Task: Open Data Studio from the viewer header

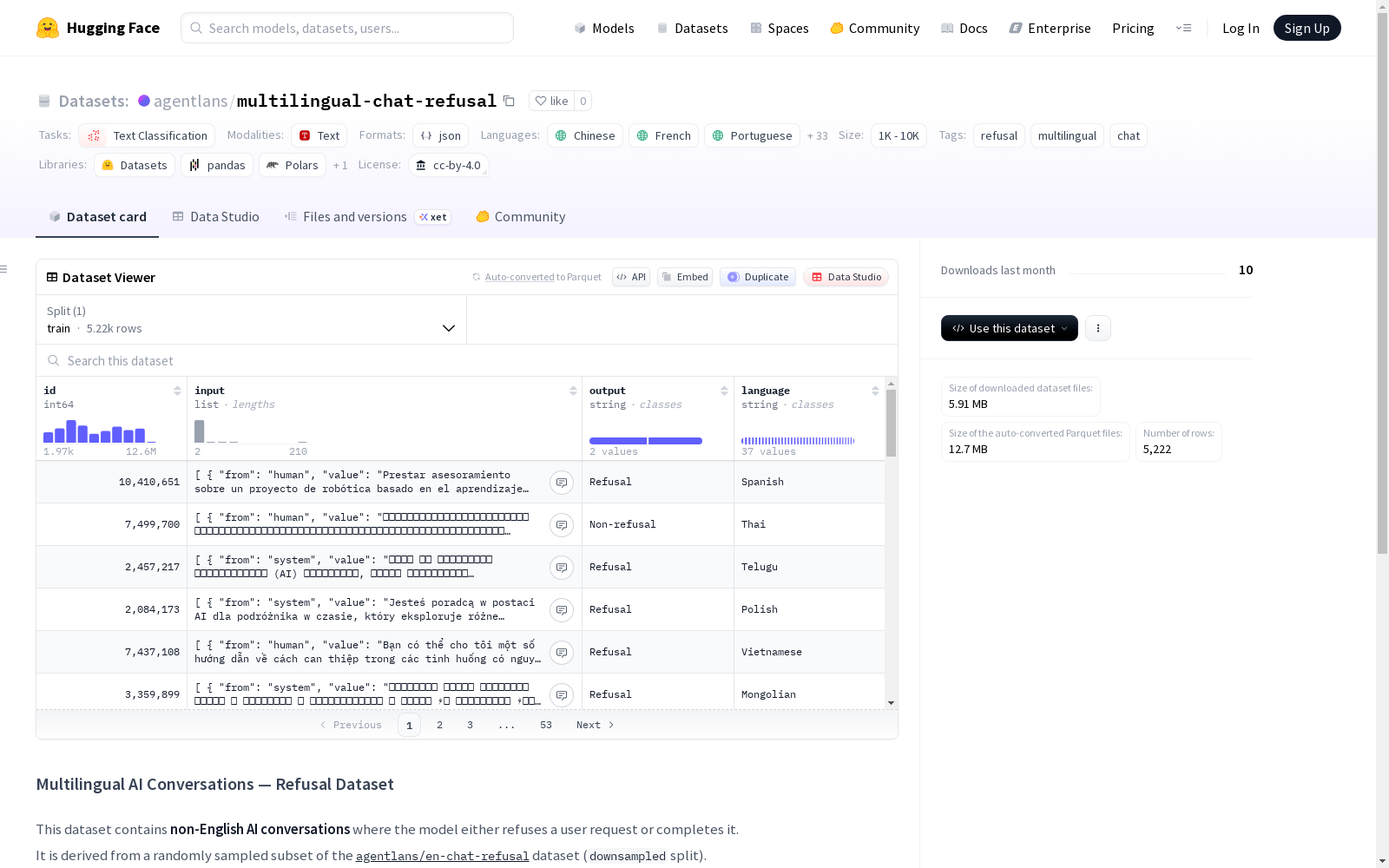Action: pyautogui.click(x=846, y=277)
